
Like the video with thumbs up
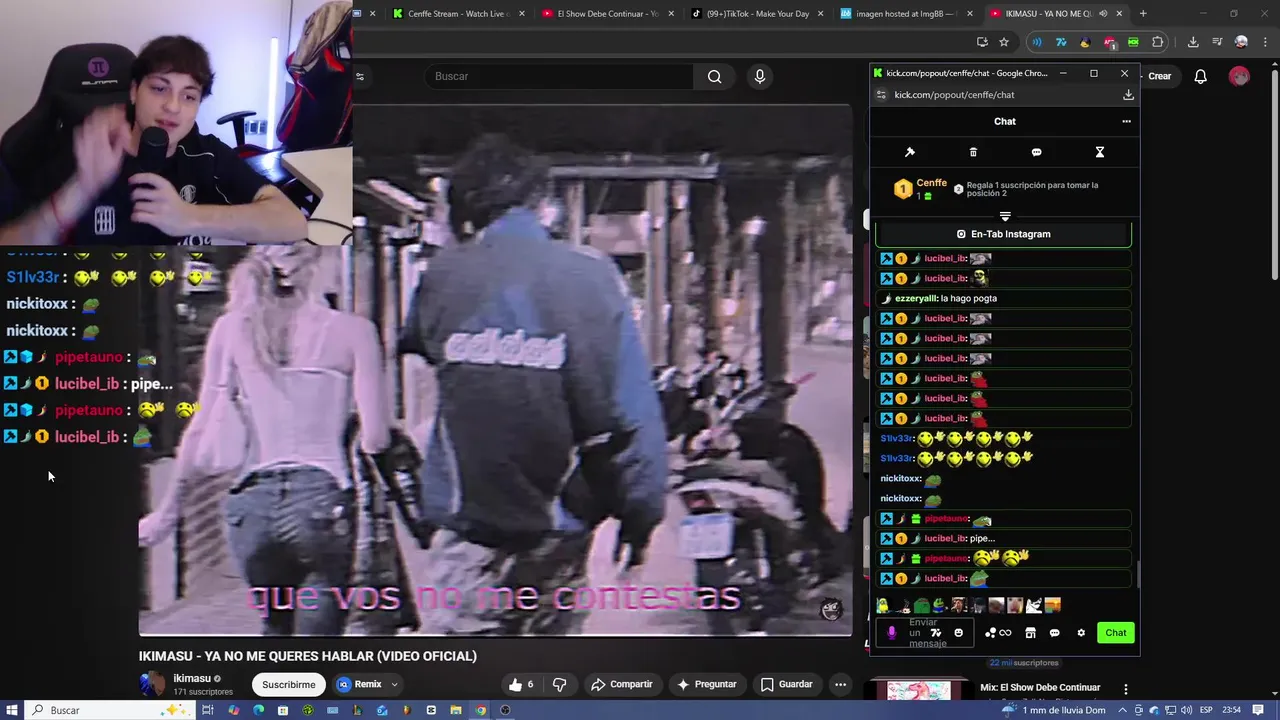click(521, 684)
